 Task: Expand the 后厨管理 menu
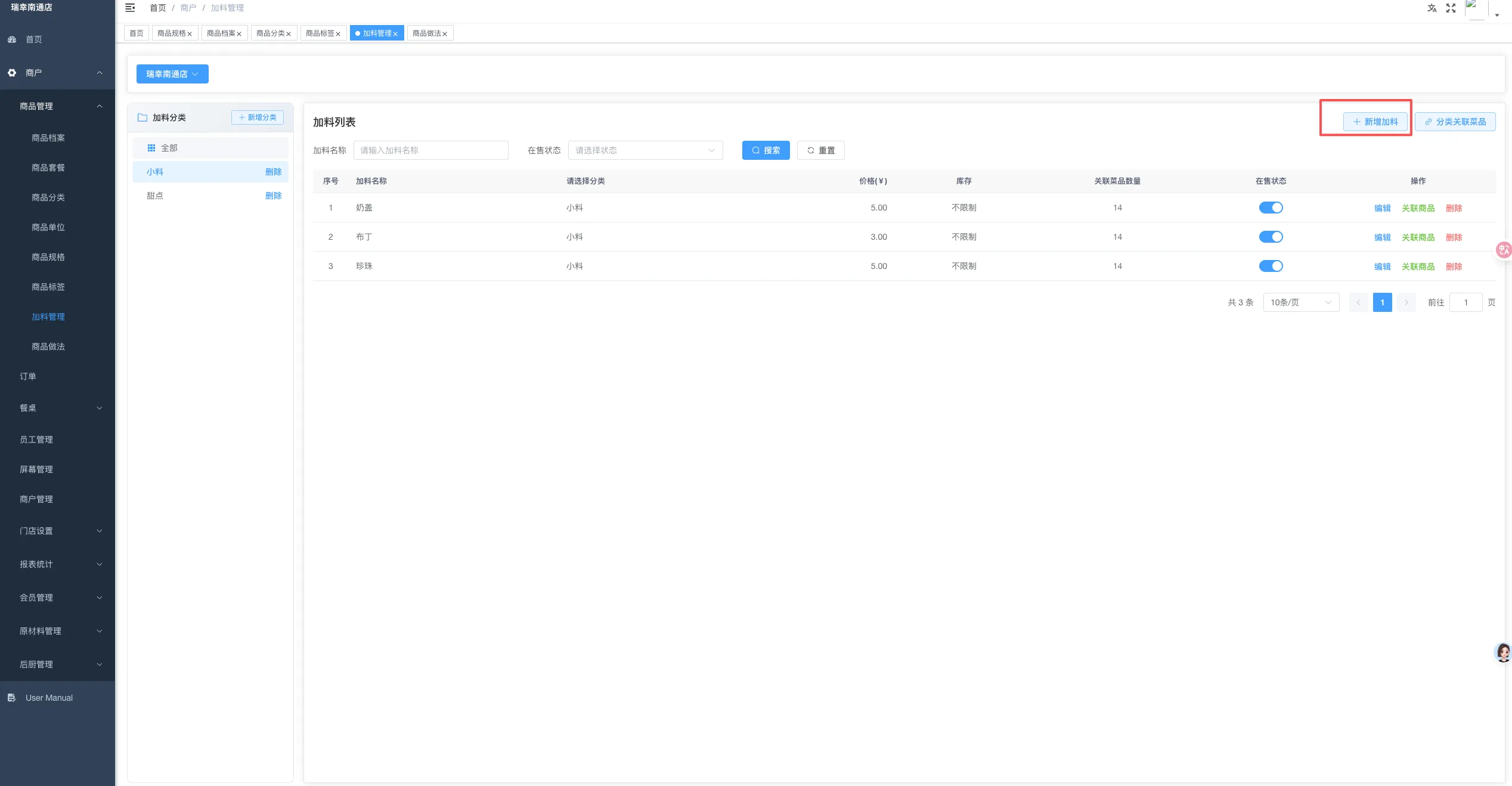(x=57, y=664)
